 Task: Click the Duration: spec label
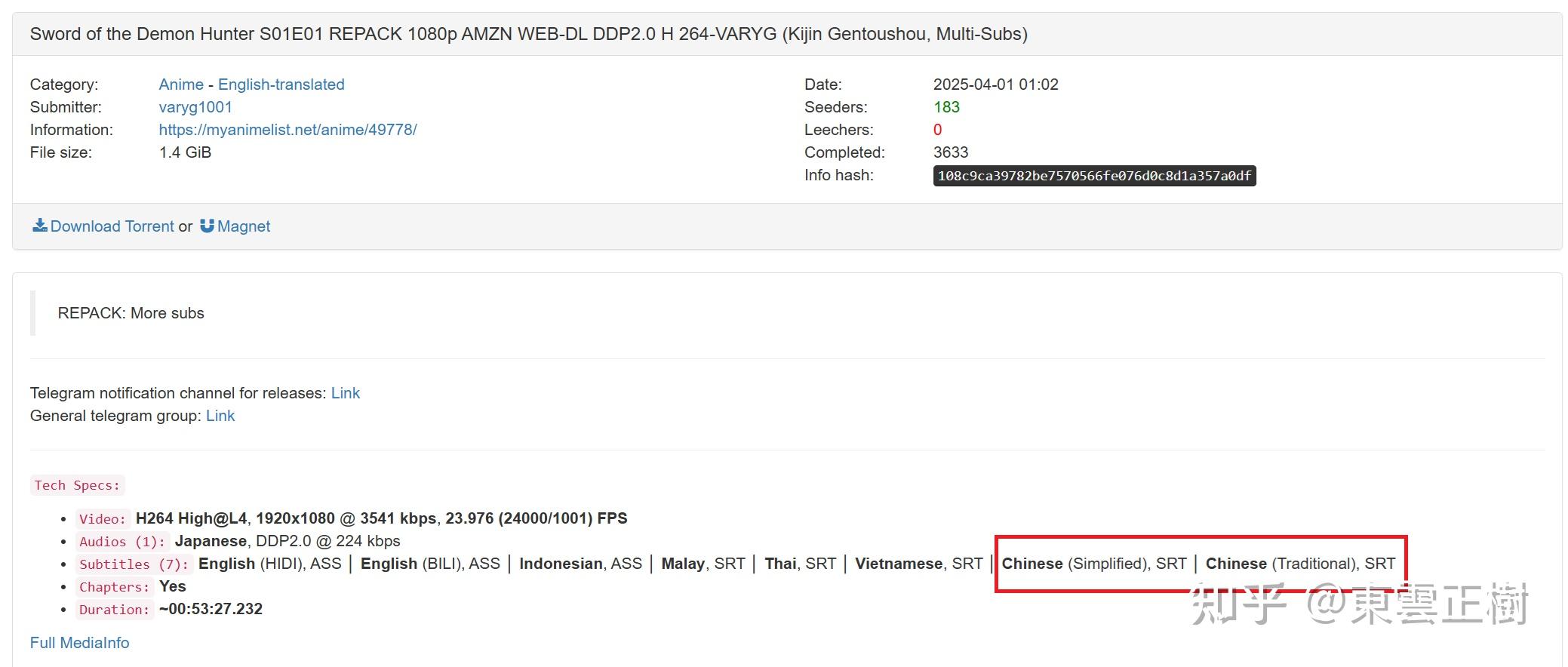coord(115,610)
